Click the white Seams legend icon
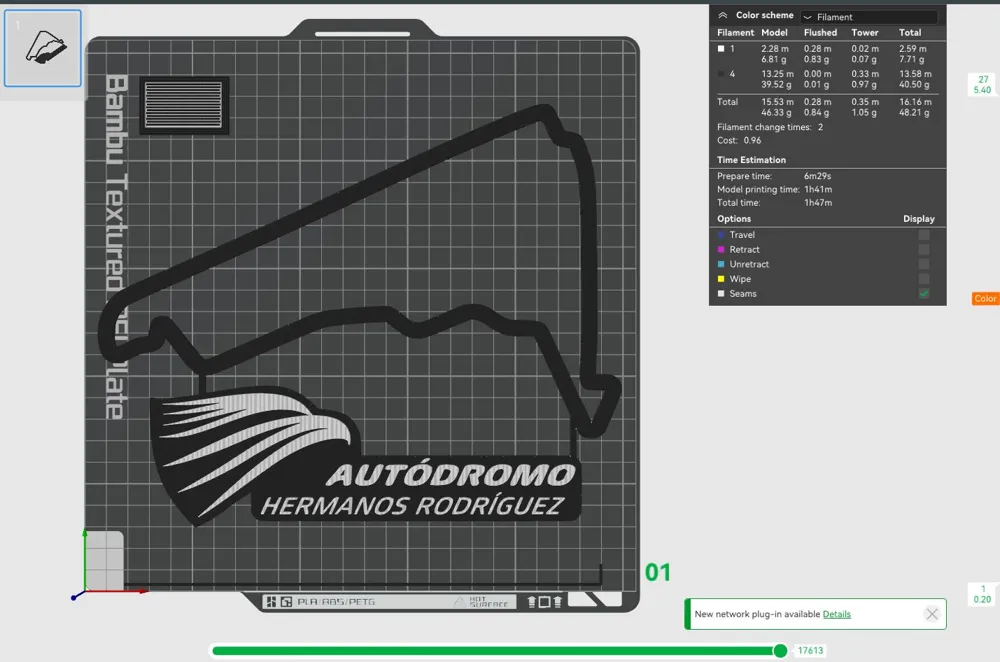The height and width of the screenshot is (662, 1000). (x=721, y=293)
